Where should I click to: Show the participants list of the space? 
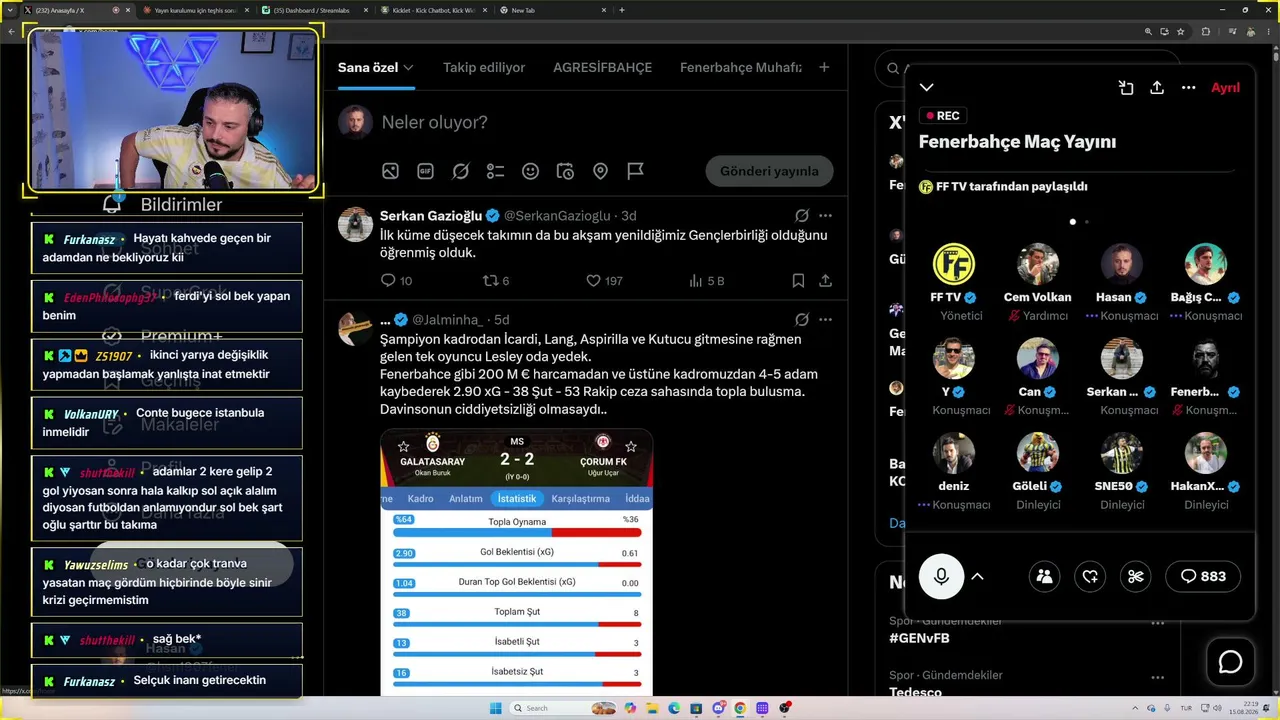tap(1044, 576)
